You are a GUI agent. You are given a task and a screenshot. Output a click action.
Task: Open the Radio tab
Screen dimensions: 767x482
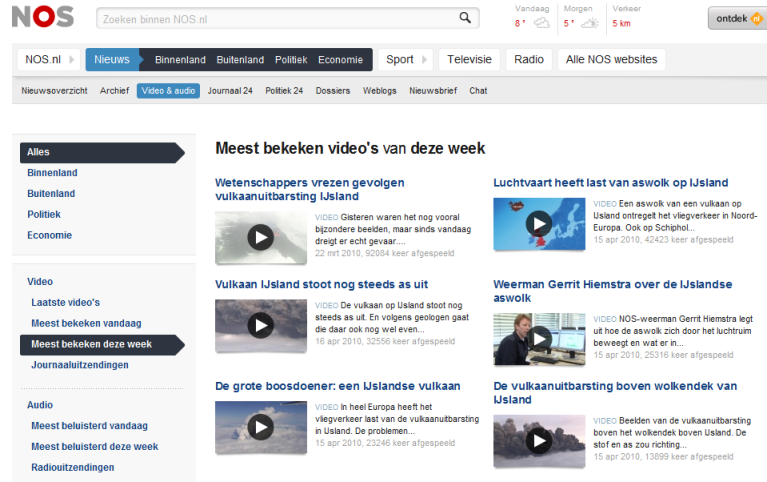point(529,60)
